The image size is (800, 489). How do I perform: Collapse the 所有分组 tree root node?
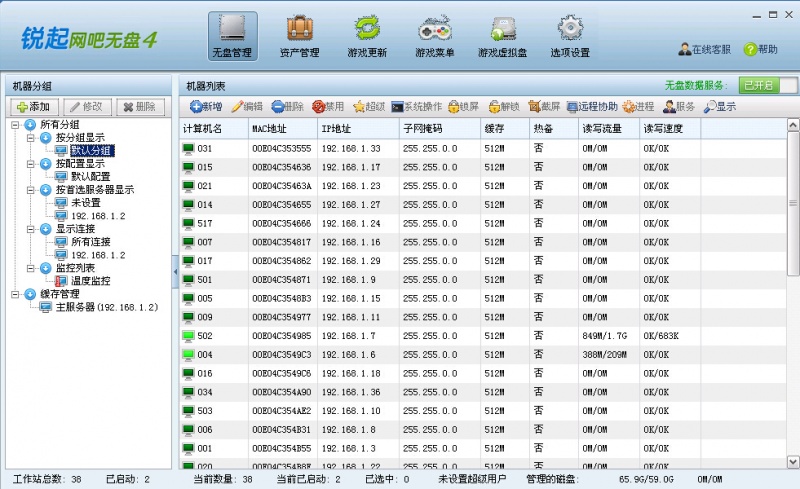16,125
